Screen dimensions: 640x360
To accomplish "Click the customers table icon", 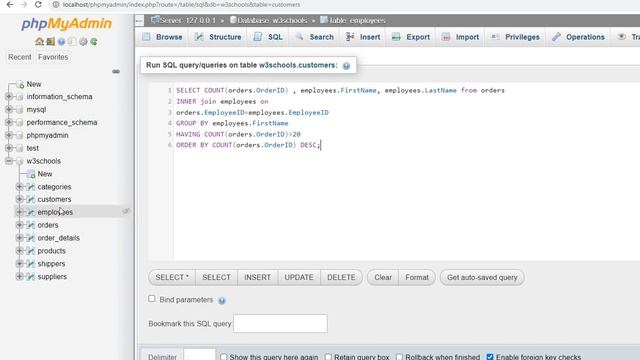I will pyautogui.click(x=31, y=200).
